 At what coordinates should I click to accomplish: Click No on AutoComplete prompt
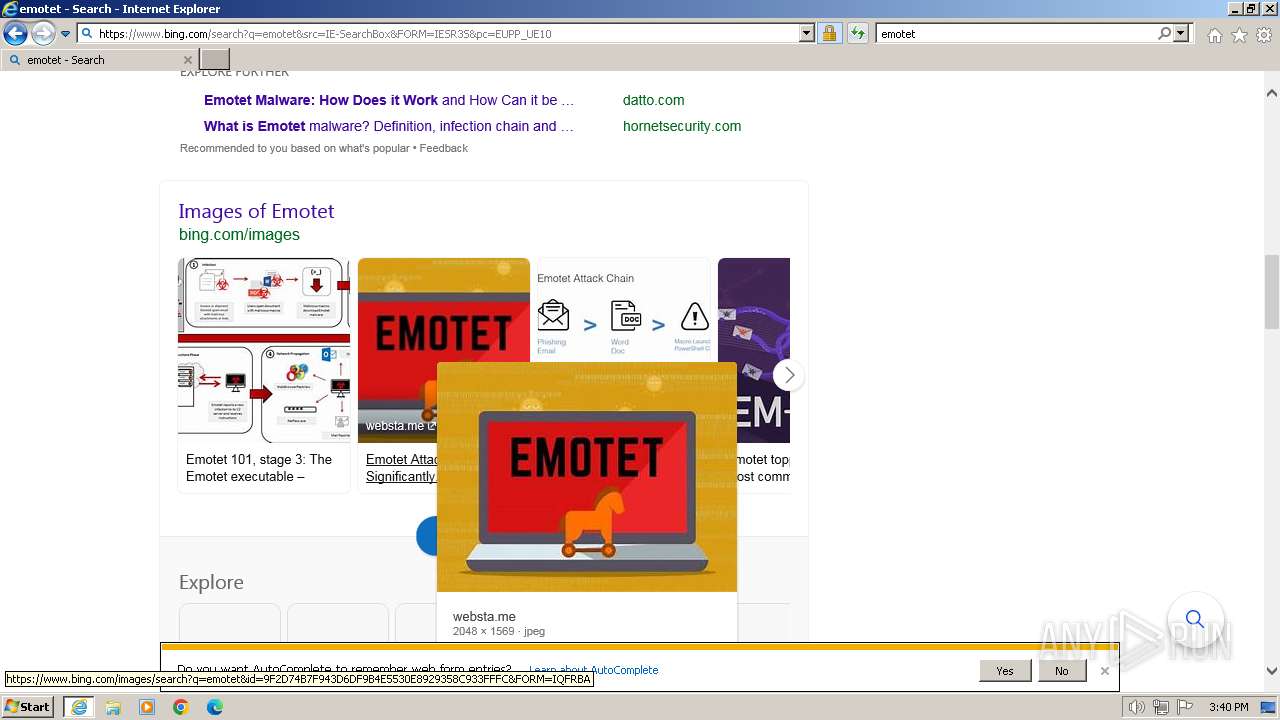click(x=1062, y=671)
